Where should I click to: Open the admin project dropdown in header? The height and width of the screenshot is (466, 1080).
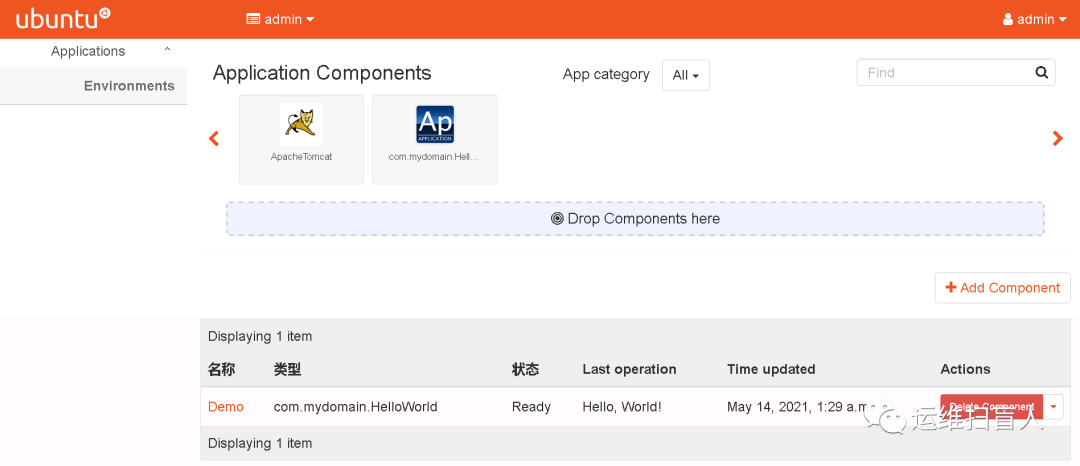pyautogui.click(x=281, y=19)
